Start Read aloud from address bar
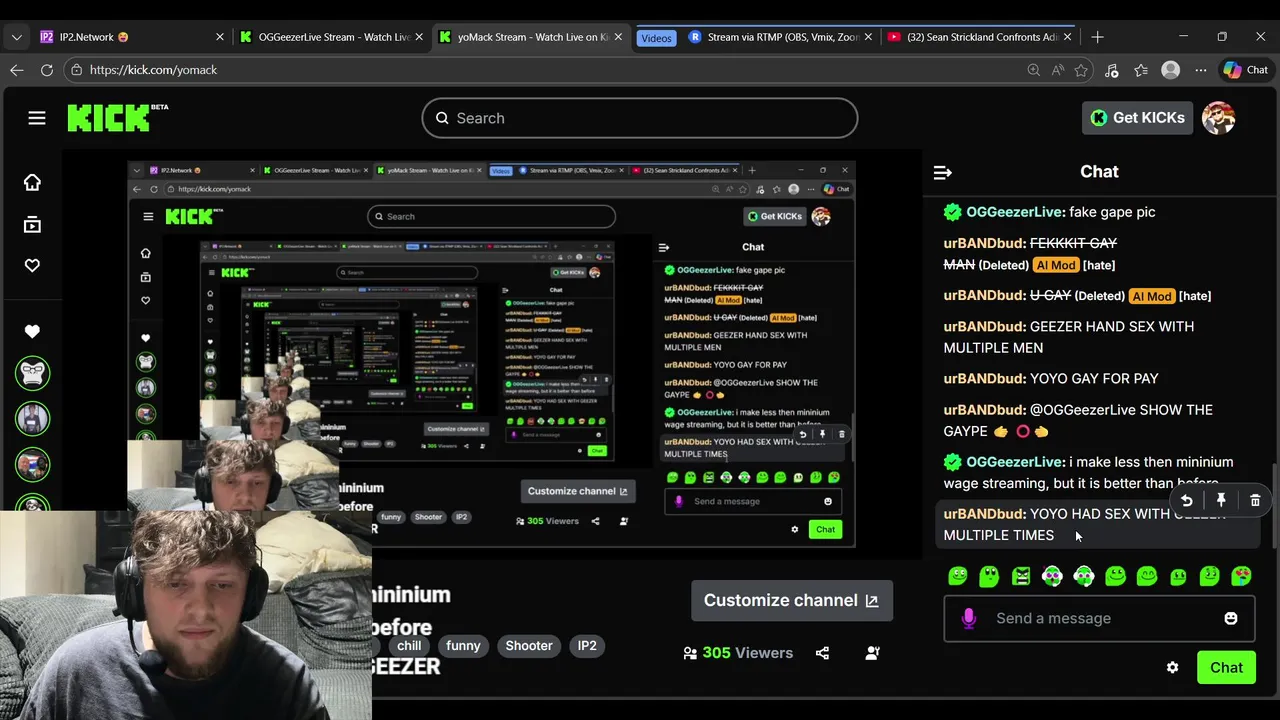The width and height of the screenshot is (1280, 720). (x=1057, y=70)
